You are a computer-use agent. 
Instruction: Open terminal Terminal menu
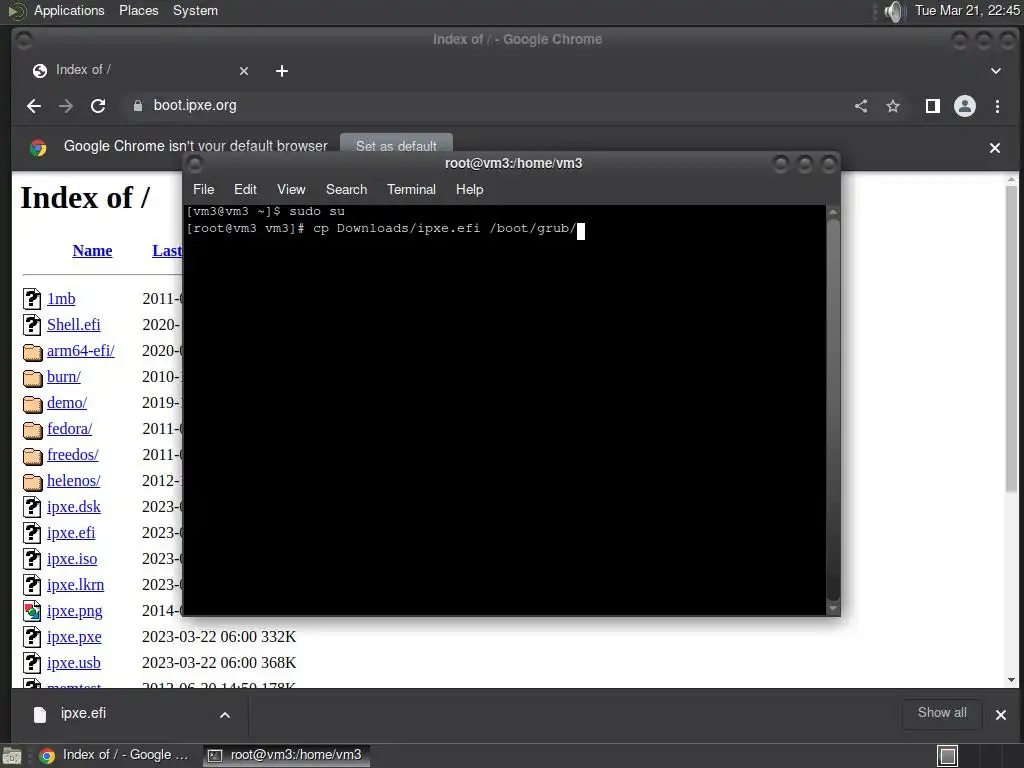[411, 189]
